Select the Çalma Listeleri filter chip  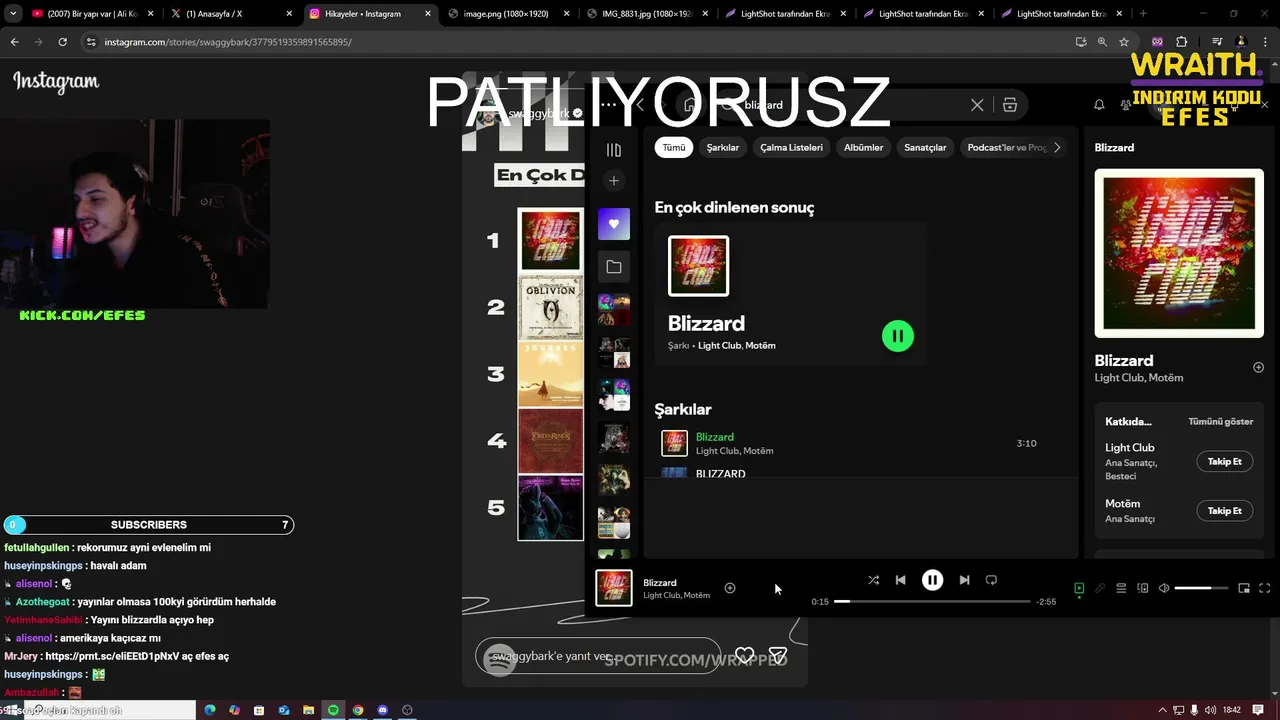(x=791, y=147)
